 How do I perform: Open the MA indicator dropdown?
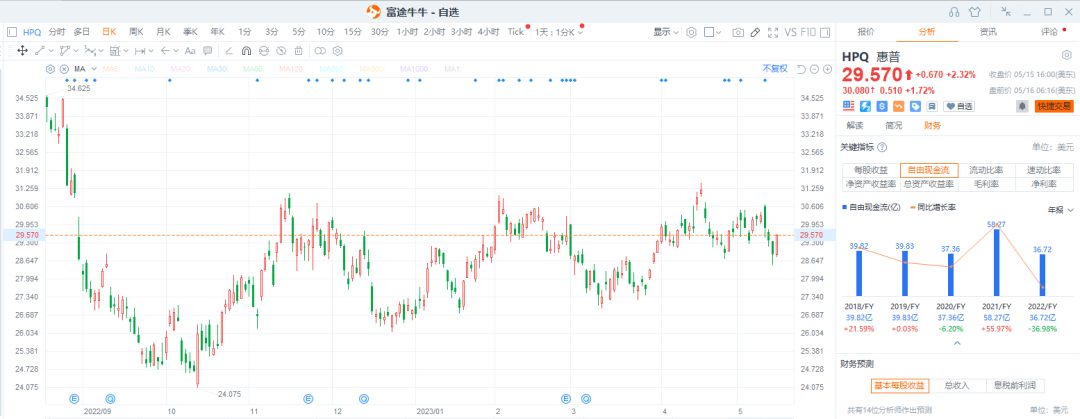click(x=92, y=69)
